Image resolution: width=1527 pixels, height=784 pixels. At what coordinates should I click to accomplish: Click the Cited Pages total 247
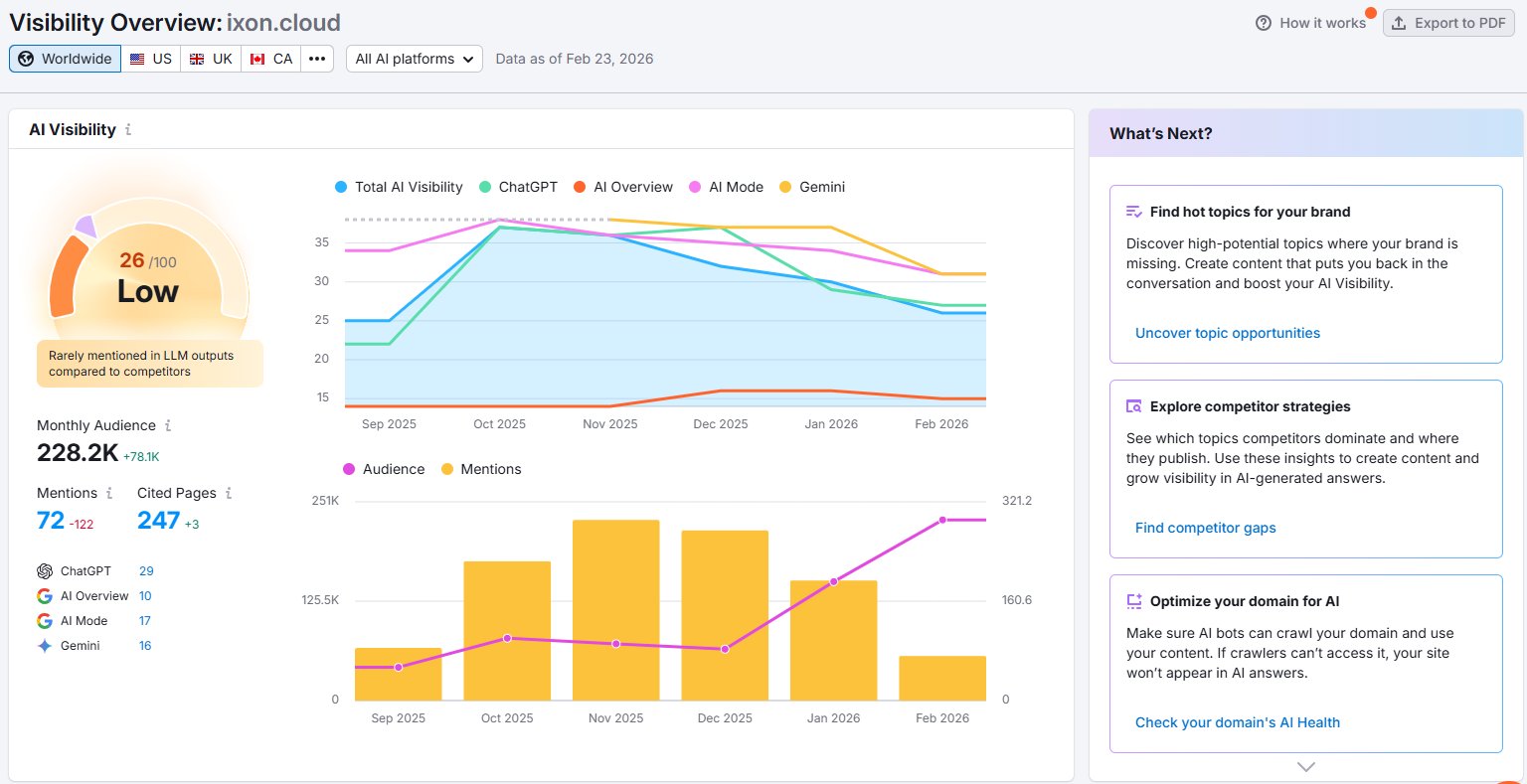[158, 521]
